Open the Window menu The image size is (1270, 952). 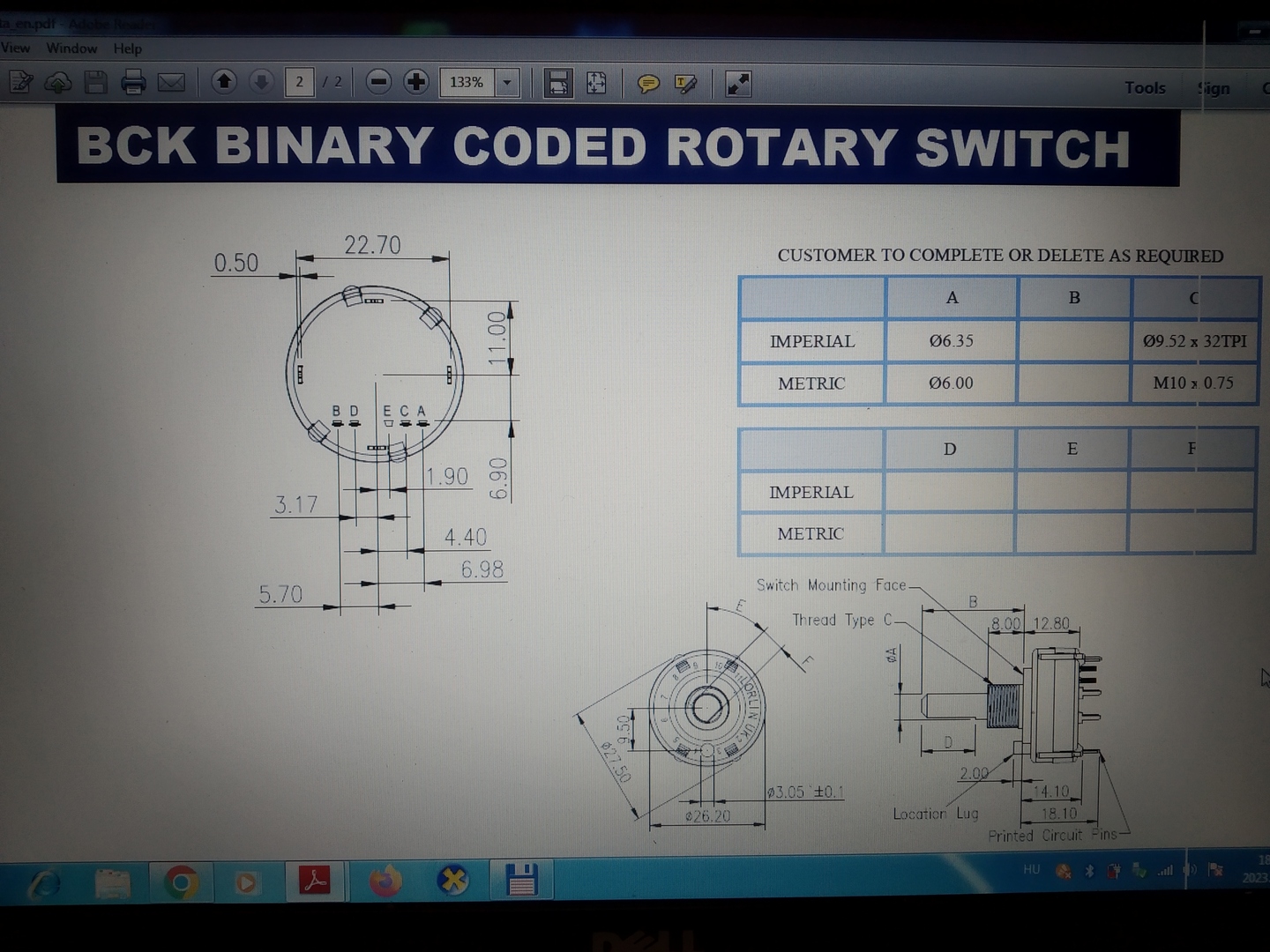[x=71, y=48]
